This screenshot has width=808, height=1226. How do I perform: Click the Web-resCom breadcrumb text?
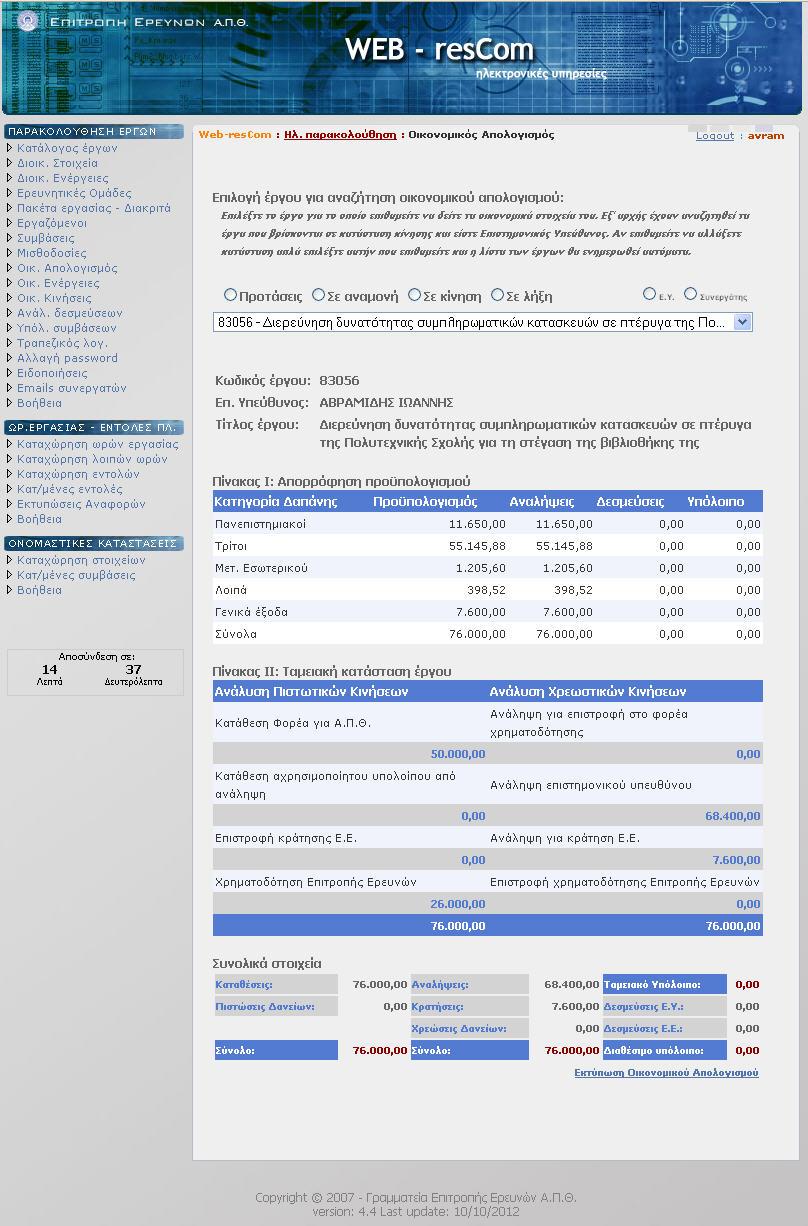pos(235,135)
